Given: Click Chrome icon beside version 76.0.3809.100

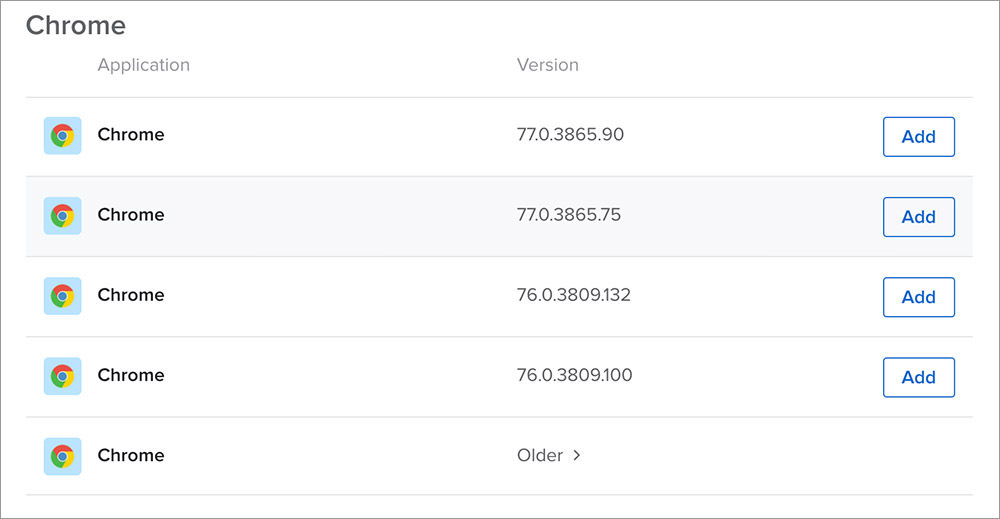Looking at the screenshot, I should coord(62,377).
